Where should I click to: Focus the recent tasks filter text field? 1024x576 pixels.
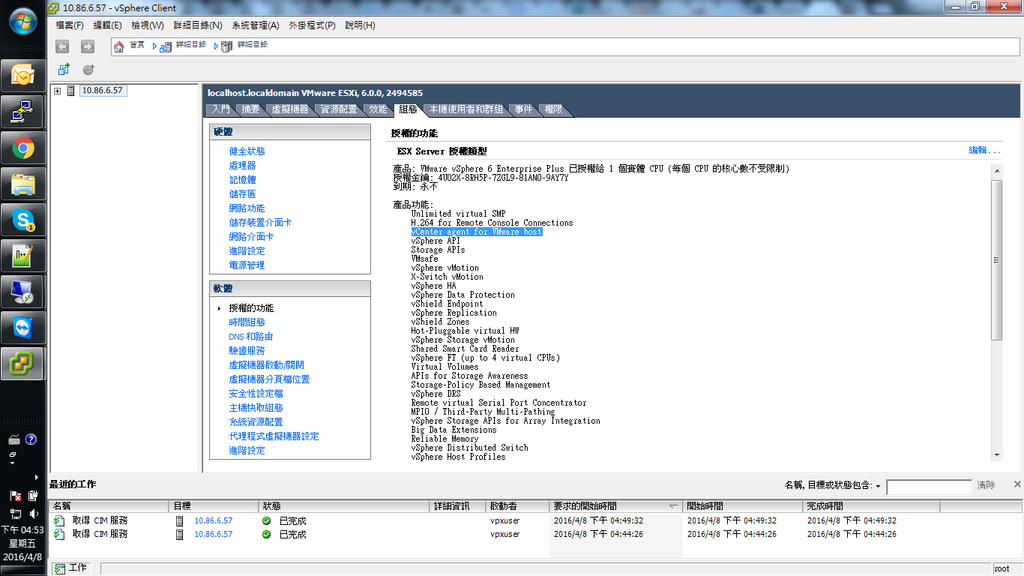click(929, 487)
